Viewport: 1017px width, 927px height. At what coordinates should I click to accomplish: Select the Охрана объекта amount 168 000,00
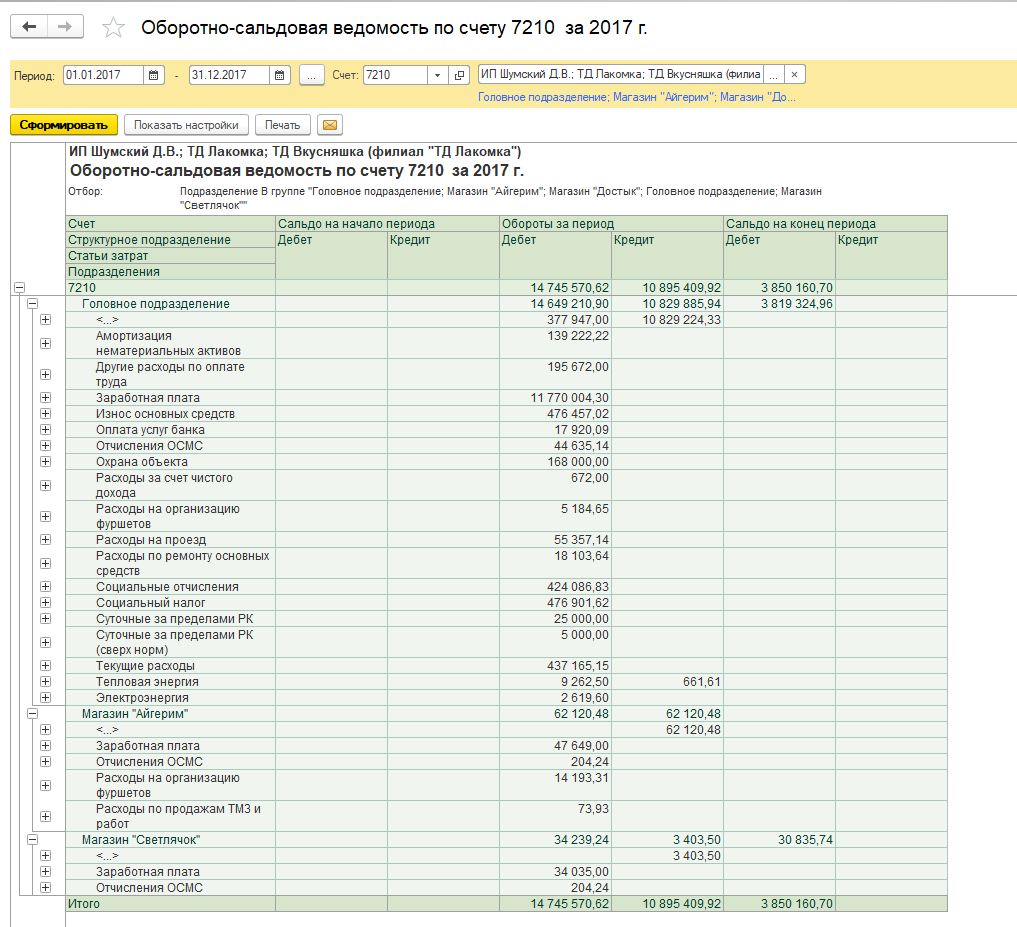click(555, 462)
